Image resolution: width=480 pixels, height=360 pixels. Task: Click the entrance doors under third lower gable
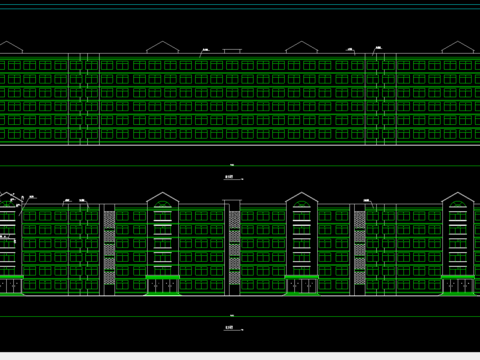[x=302, y=286]
